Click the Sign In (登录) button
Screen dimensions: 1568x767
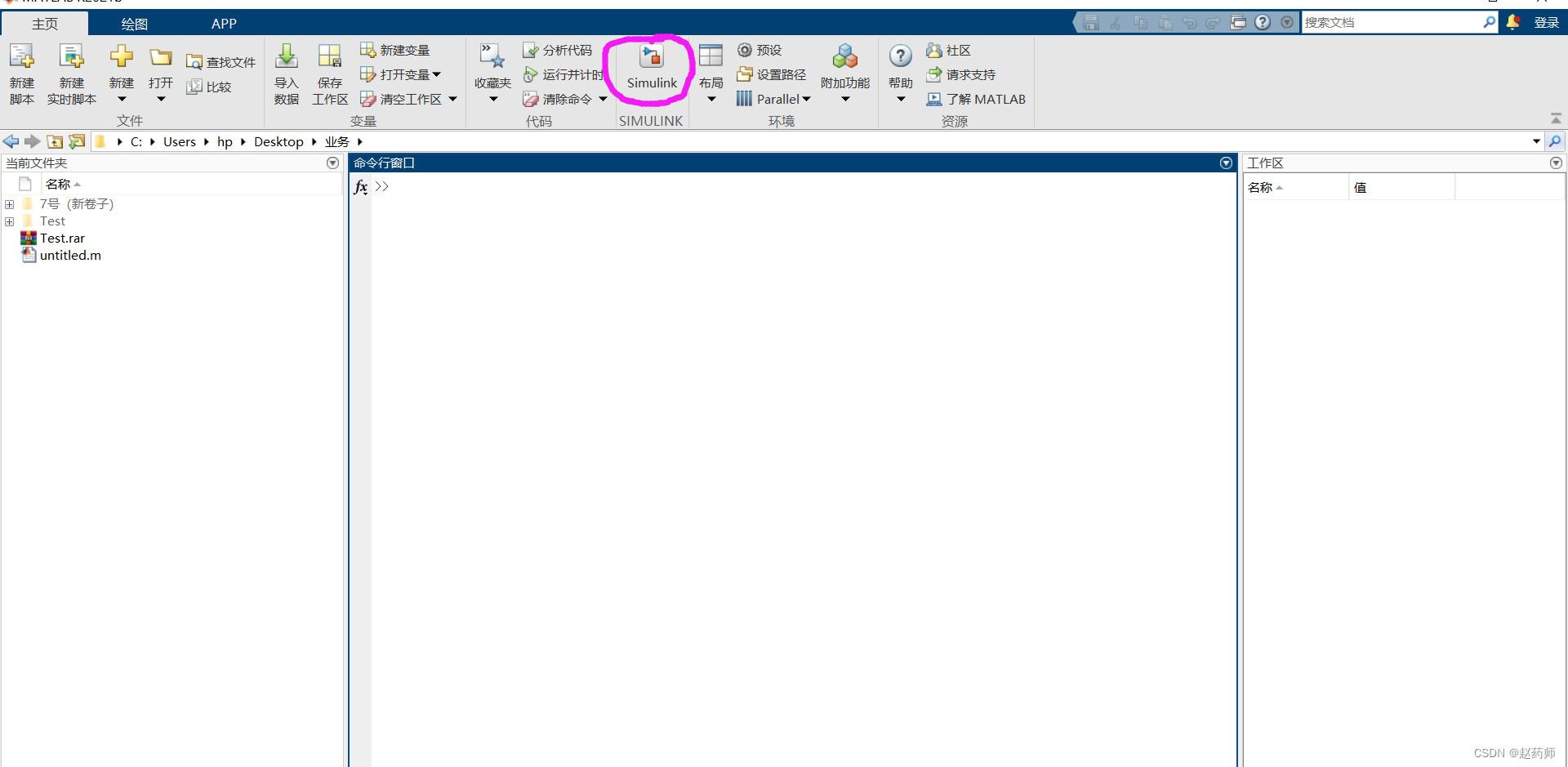click(x=1546, y=23)
